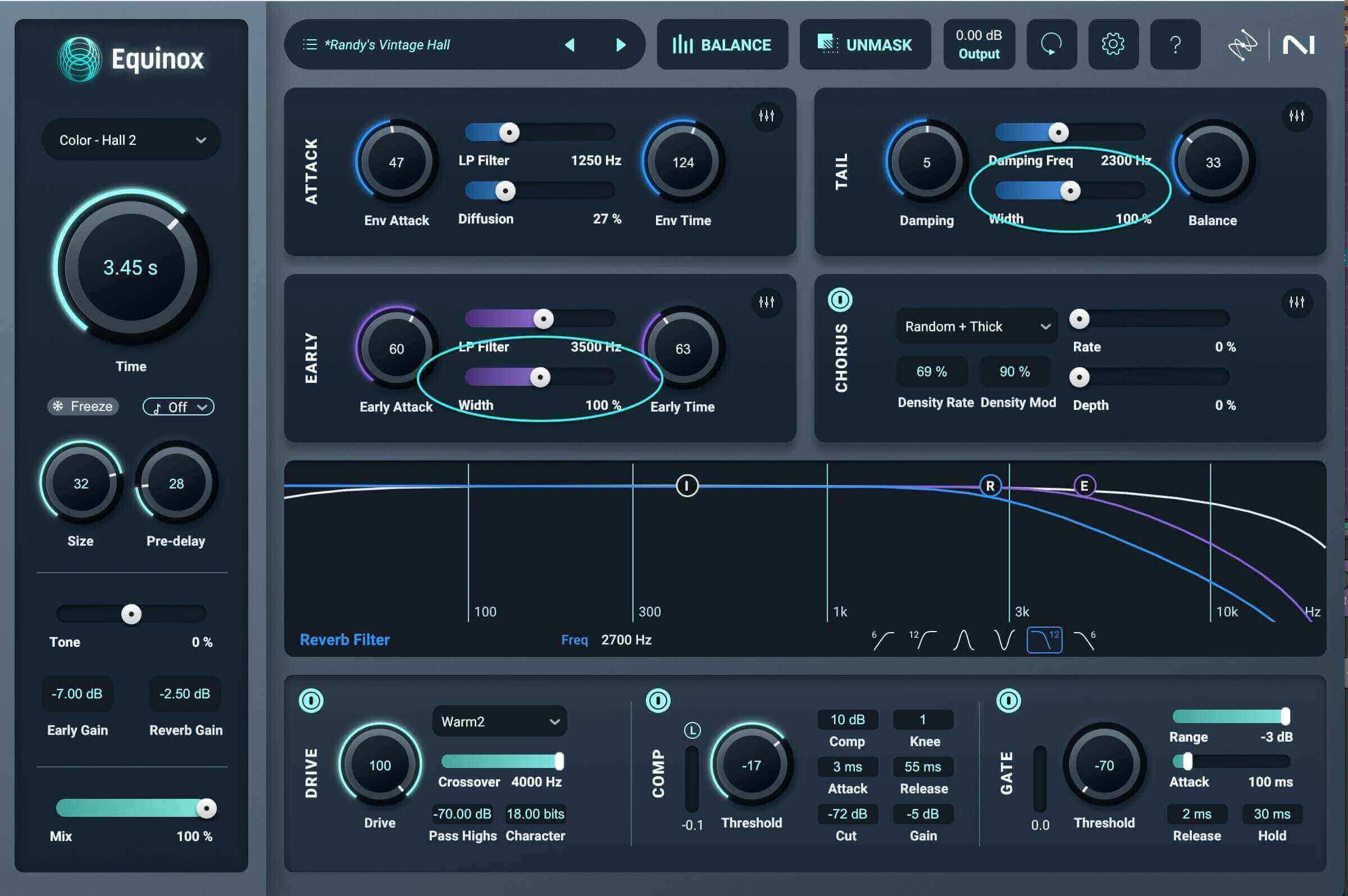The width and height of the screenshot is (1348, 896).
Task: Go to the next preset
Action: [621, 44]
